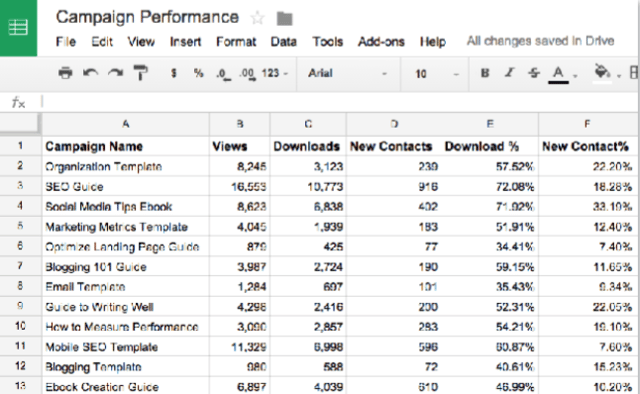Click the select-all corner cell

20,124
